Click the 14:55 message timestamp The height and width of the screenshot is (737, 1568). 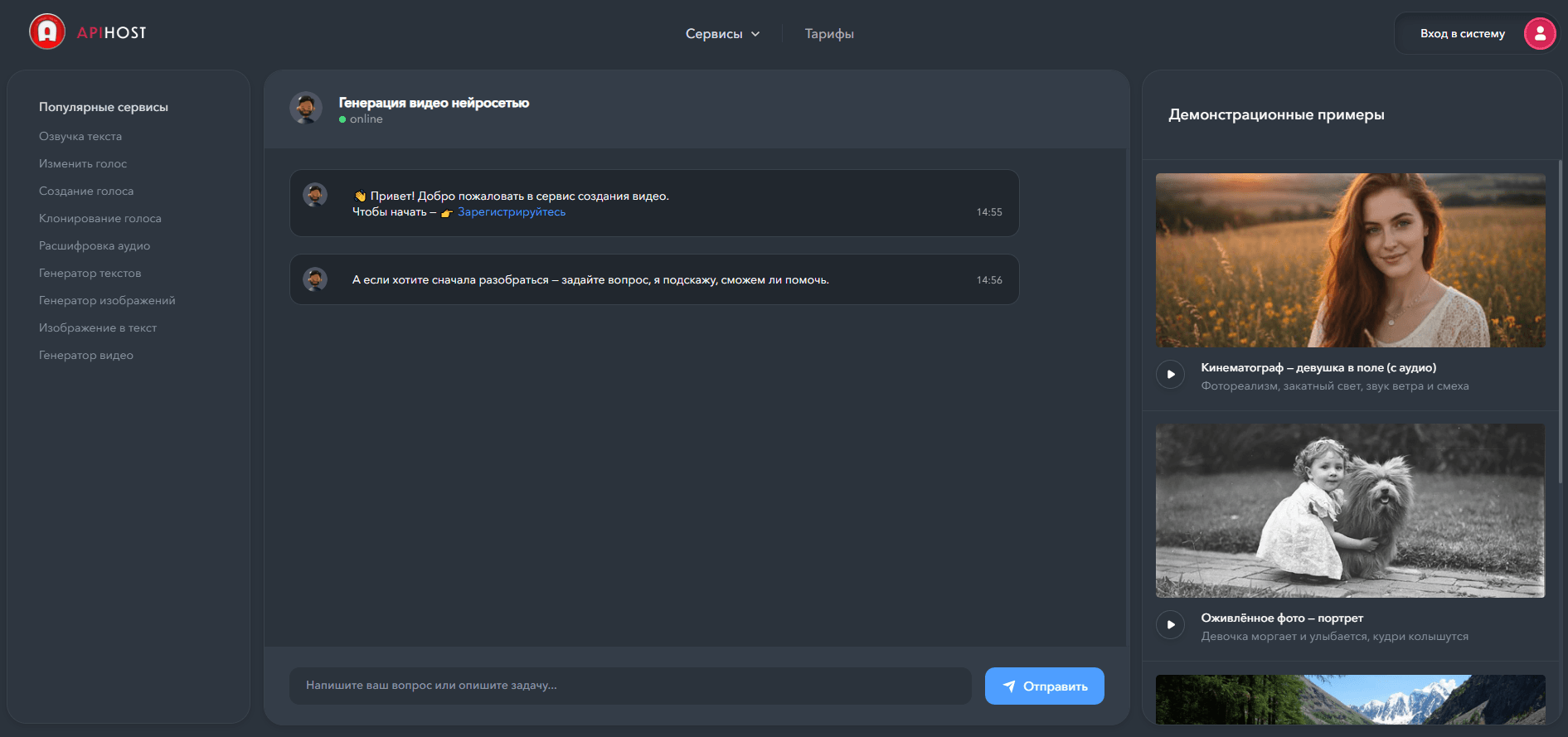point(989,212)
